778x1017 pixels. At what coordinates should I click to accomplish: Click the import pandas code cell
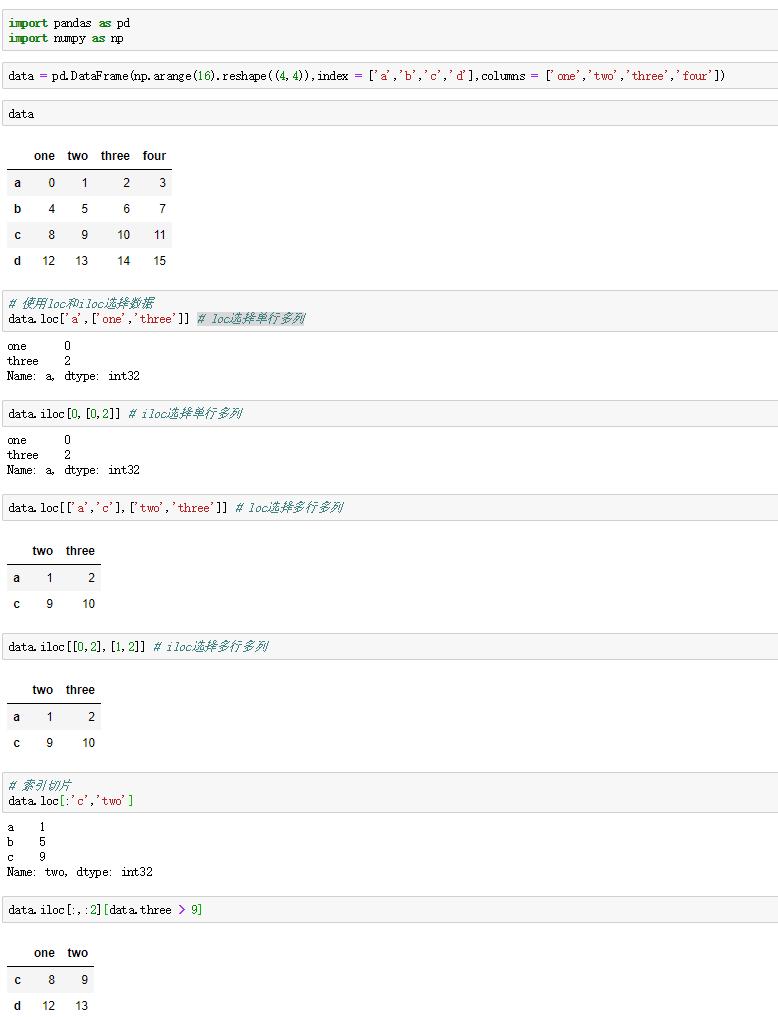390,30
